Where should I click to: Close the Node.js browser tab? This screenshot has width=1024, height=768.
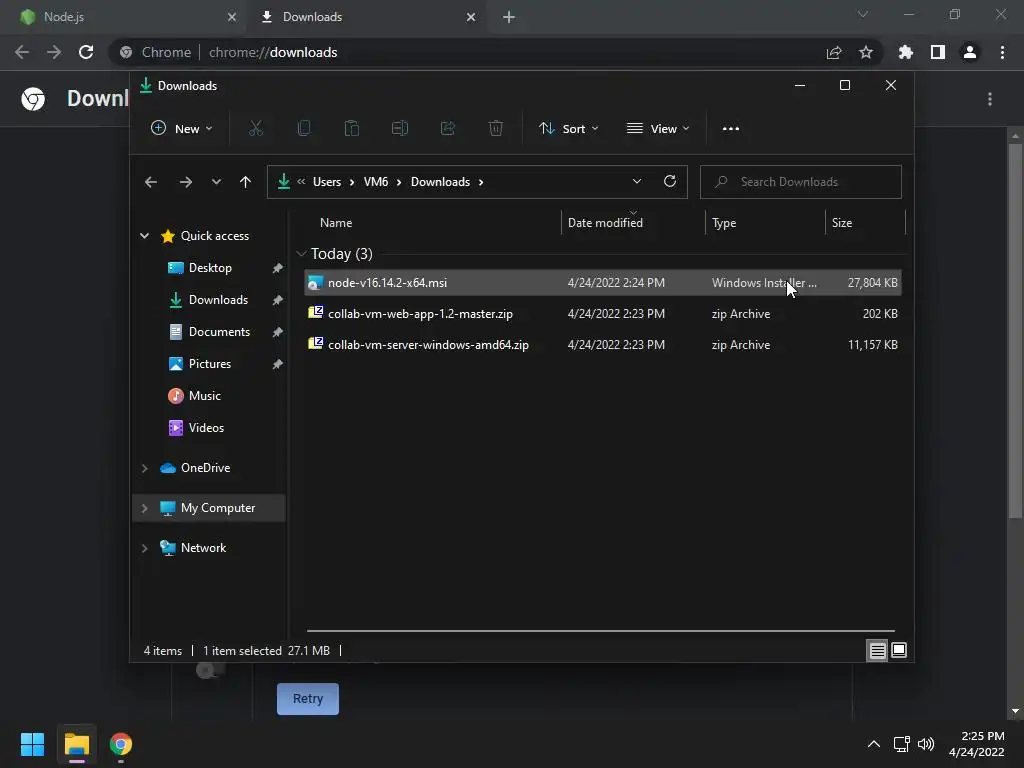(x=231, y=17)
